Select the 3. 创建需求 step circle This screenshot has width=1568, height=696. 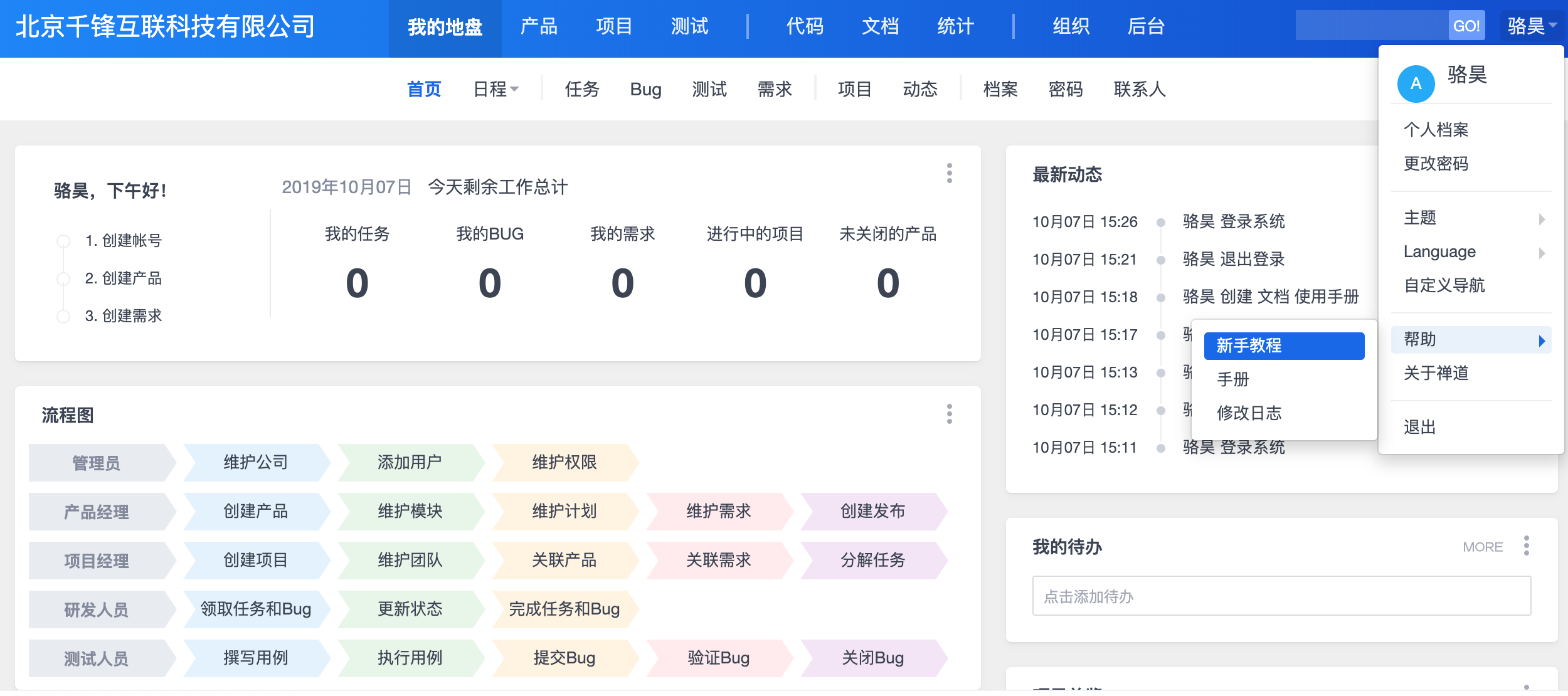pos(63,316)
